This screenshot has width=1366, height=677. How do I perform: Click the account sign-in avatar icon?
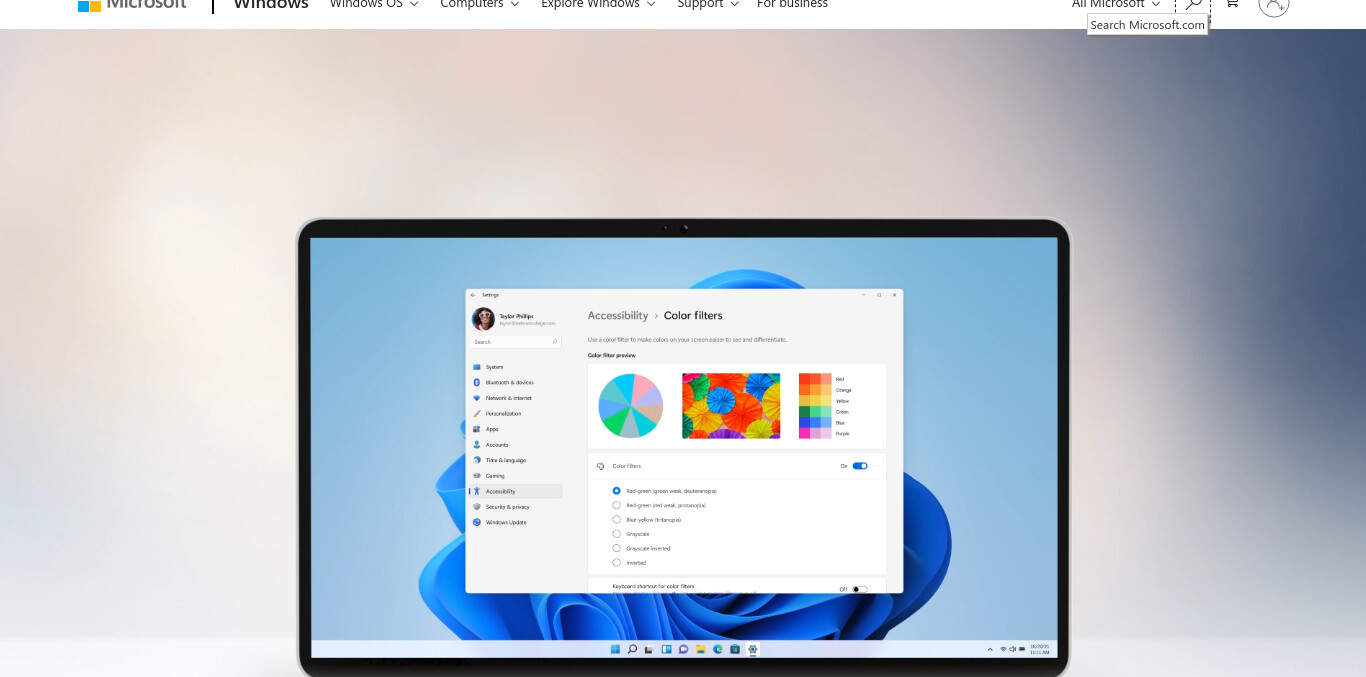(x=1274, y=4)
